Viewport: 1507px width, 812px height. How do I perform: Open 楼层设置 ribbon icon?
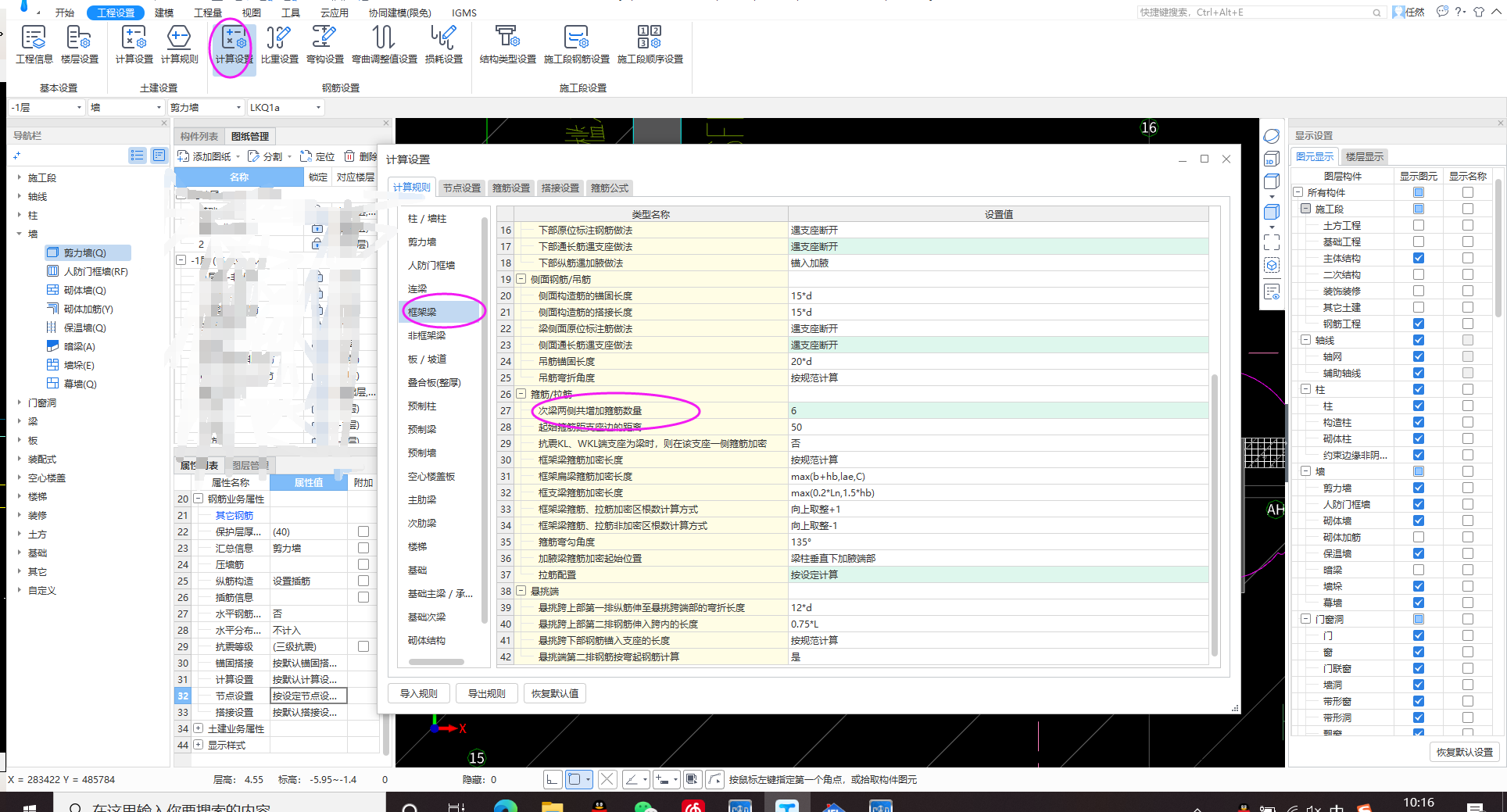click(79, 45)
